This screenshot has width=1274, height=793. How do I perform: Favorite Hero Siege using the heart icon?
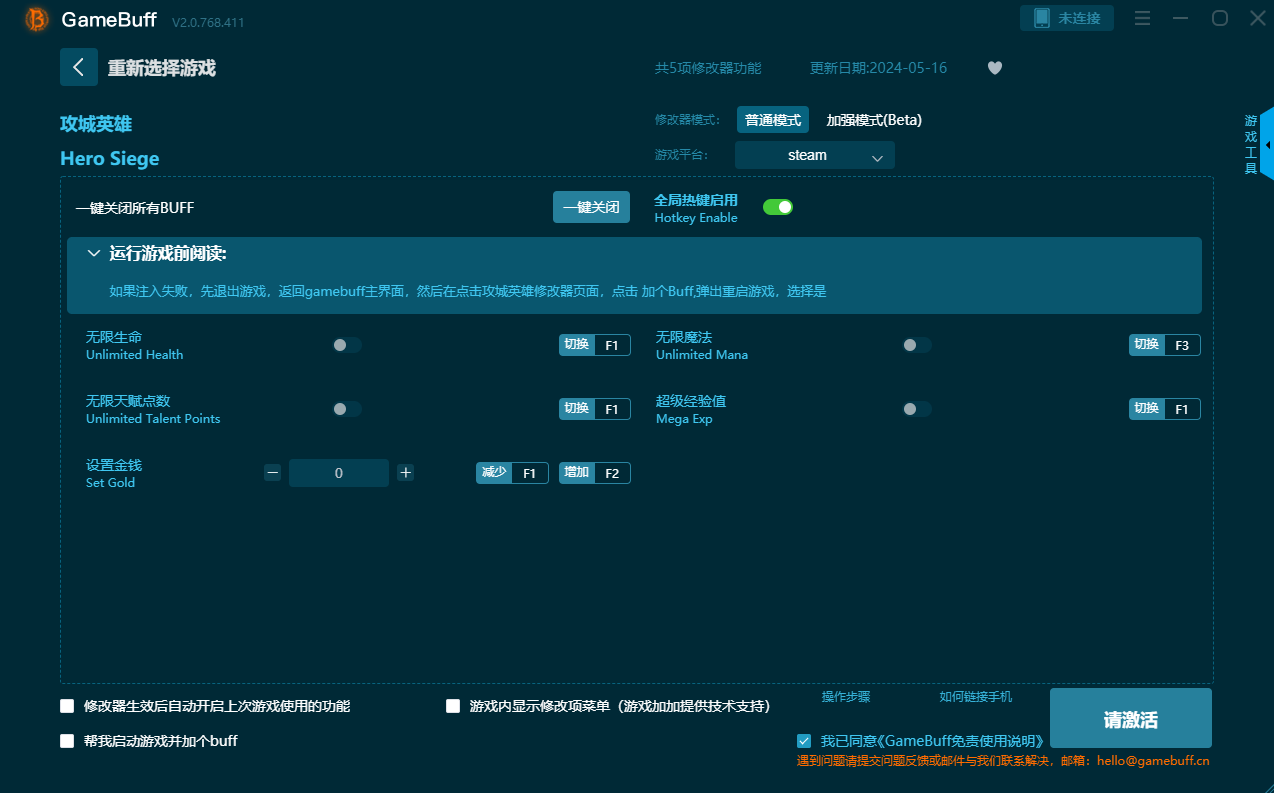click(x=994, y=67)
